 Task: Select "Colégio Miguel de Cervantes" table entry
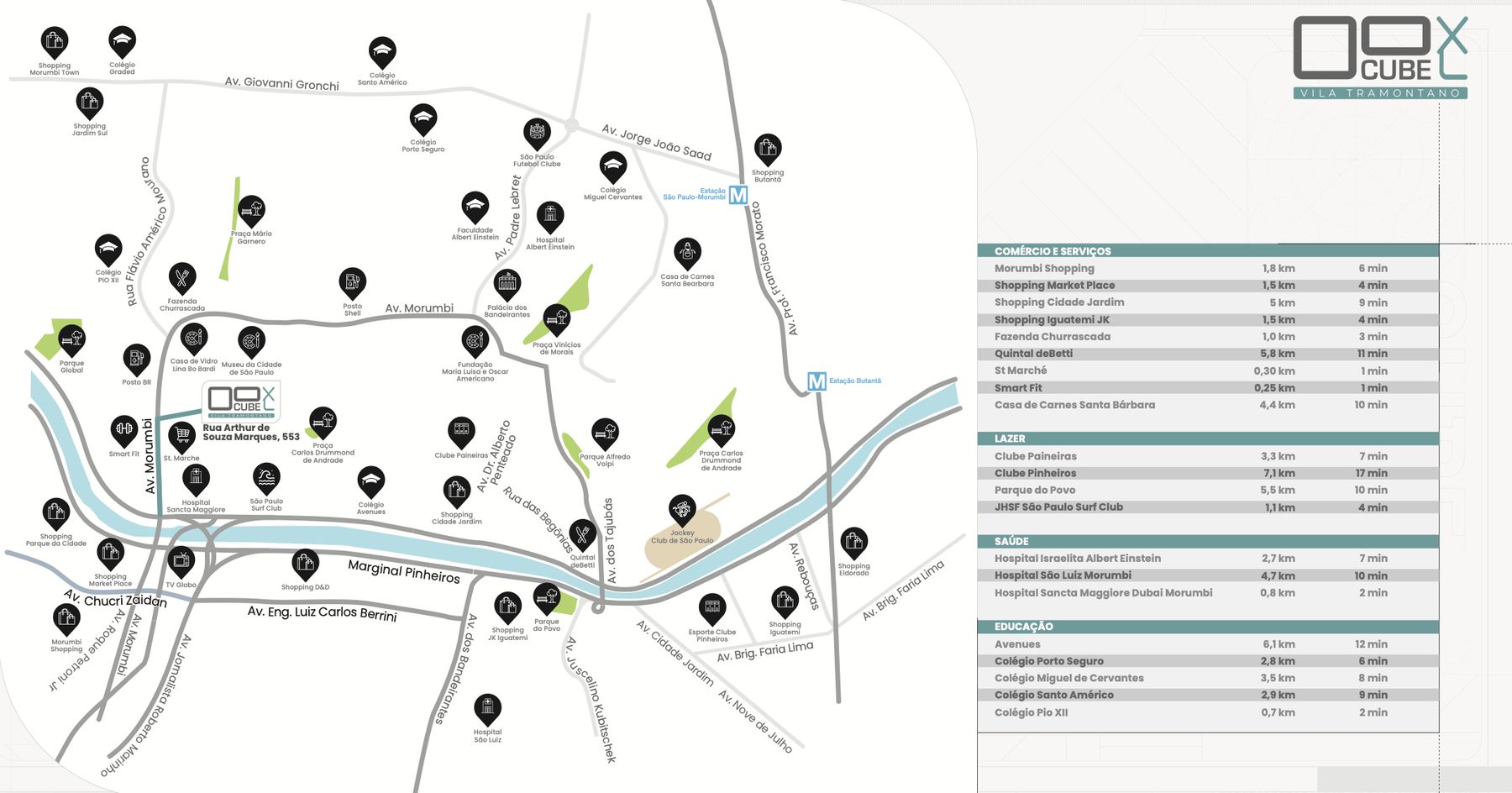(x=1069, y=679)
